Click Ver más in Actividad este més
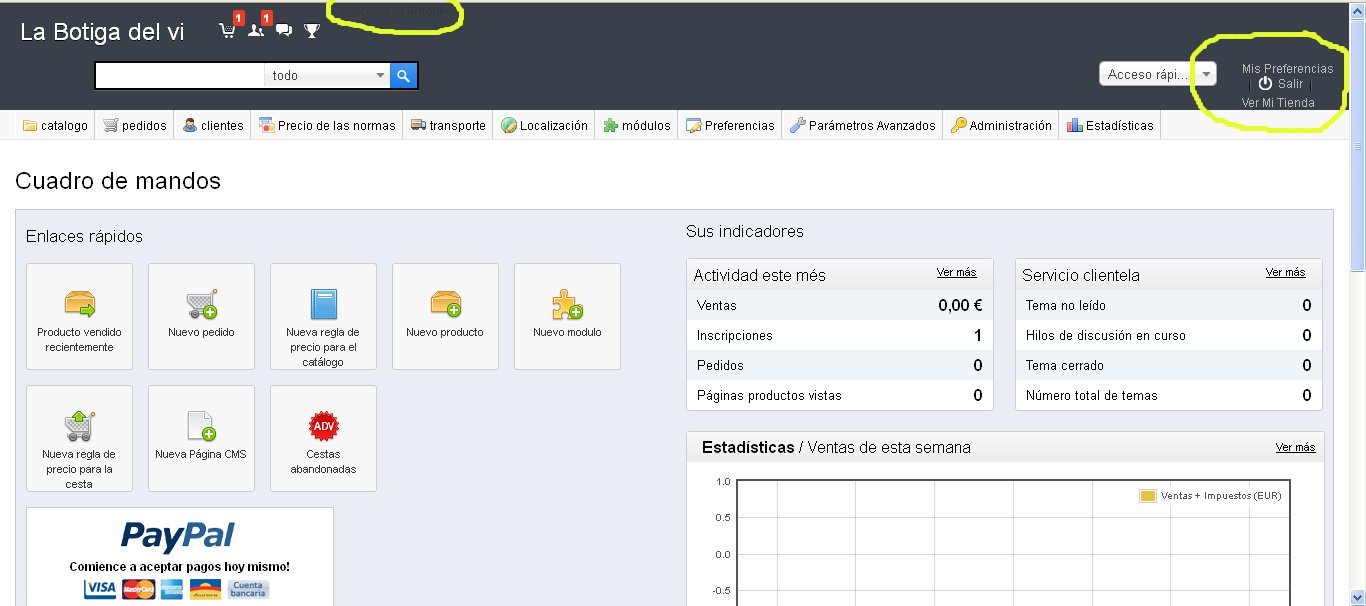 [x=956, y=272]
